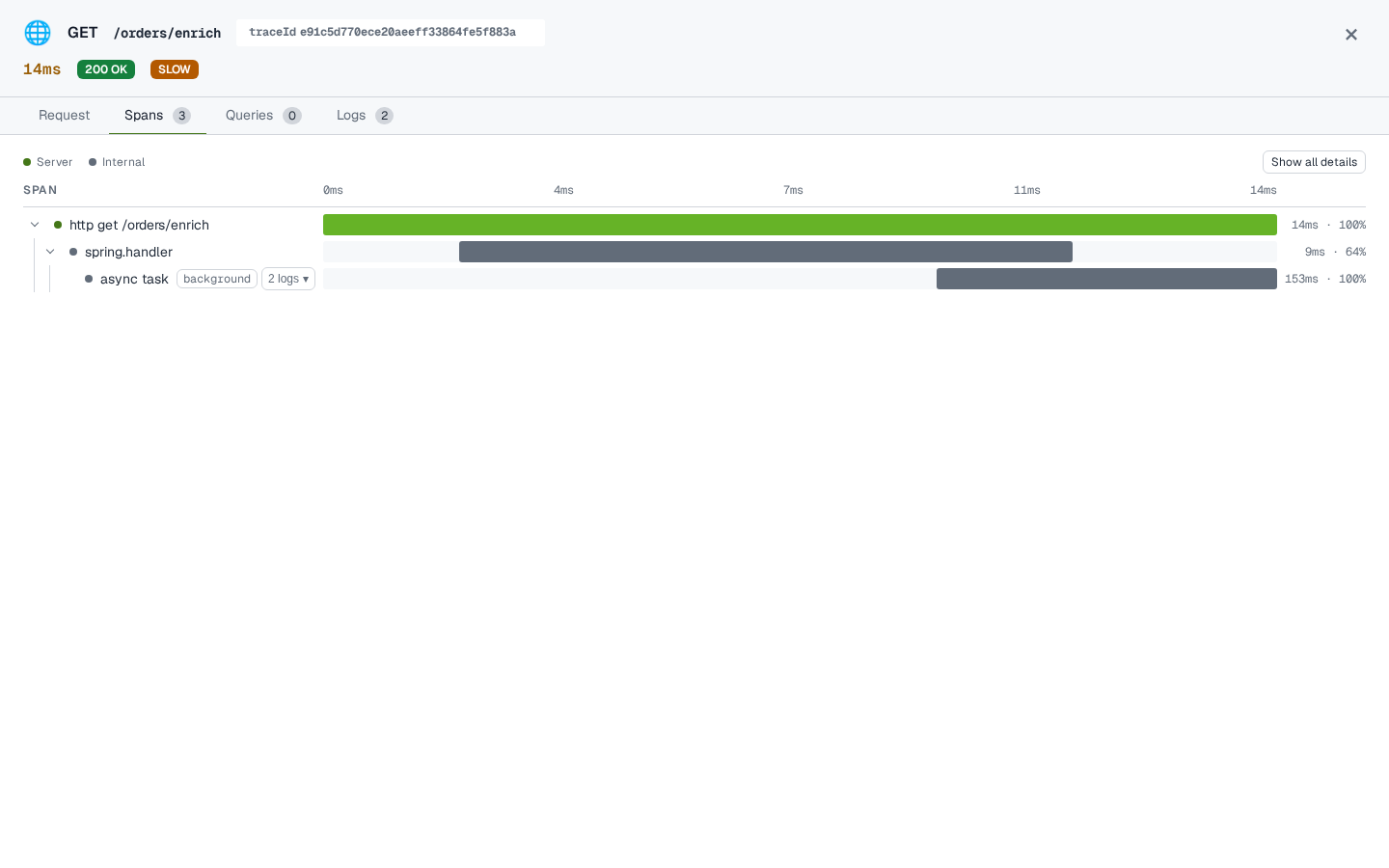Click the Internal legend item
The image size is (1389, 868).
tap(117, 162)
